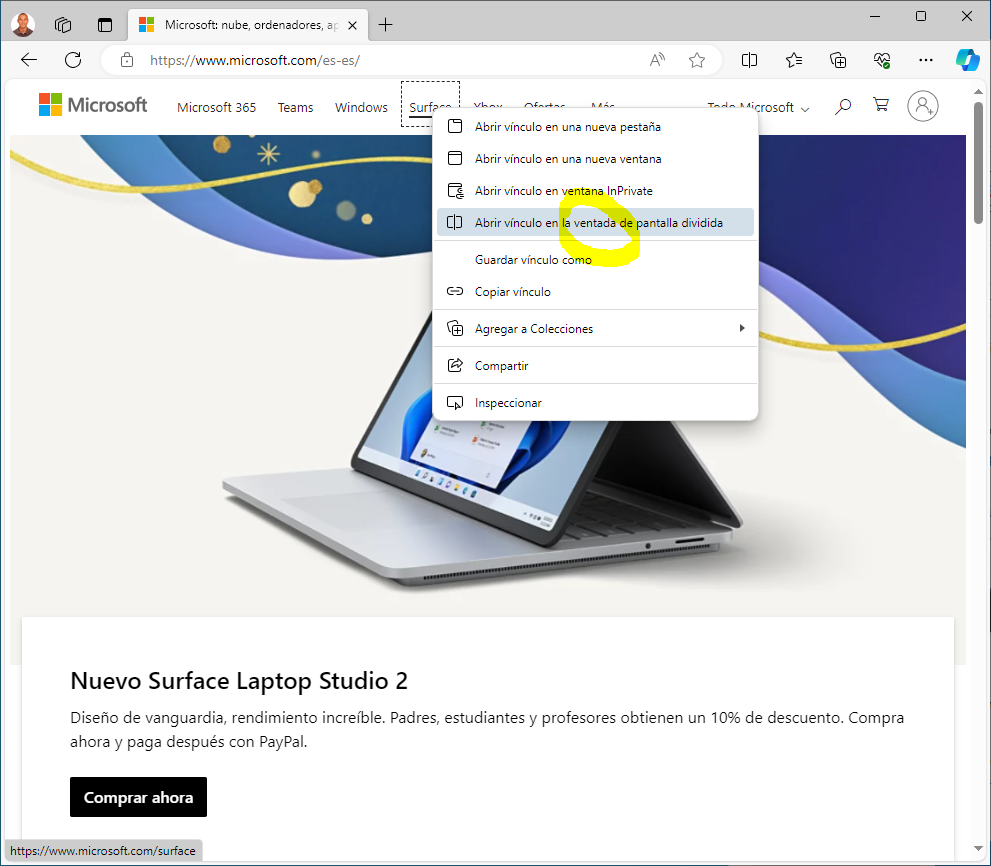Open tab actions menu icon
991x866 pixels.
click(104, 25)
